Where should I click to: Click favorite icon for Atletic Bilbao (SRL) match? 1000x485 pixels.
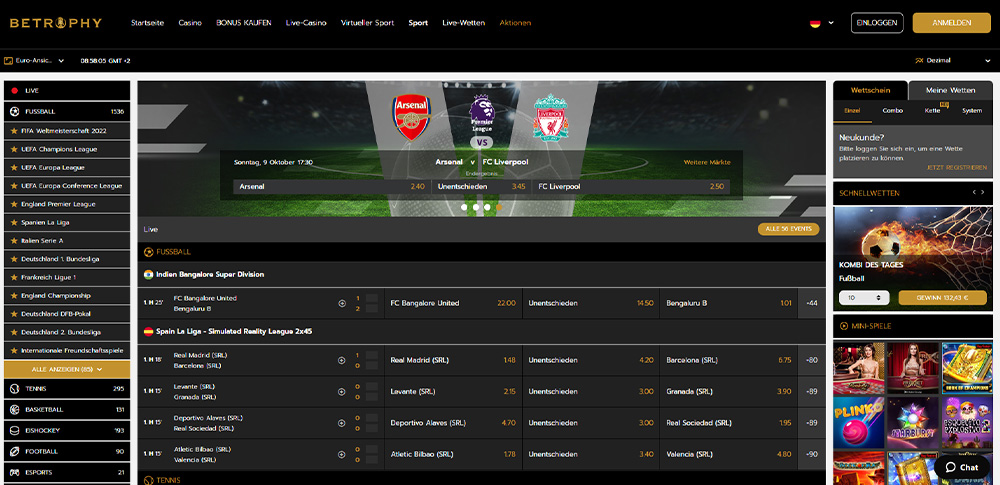(x=342, y=454)
